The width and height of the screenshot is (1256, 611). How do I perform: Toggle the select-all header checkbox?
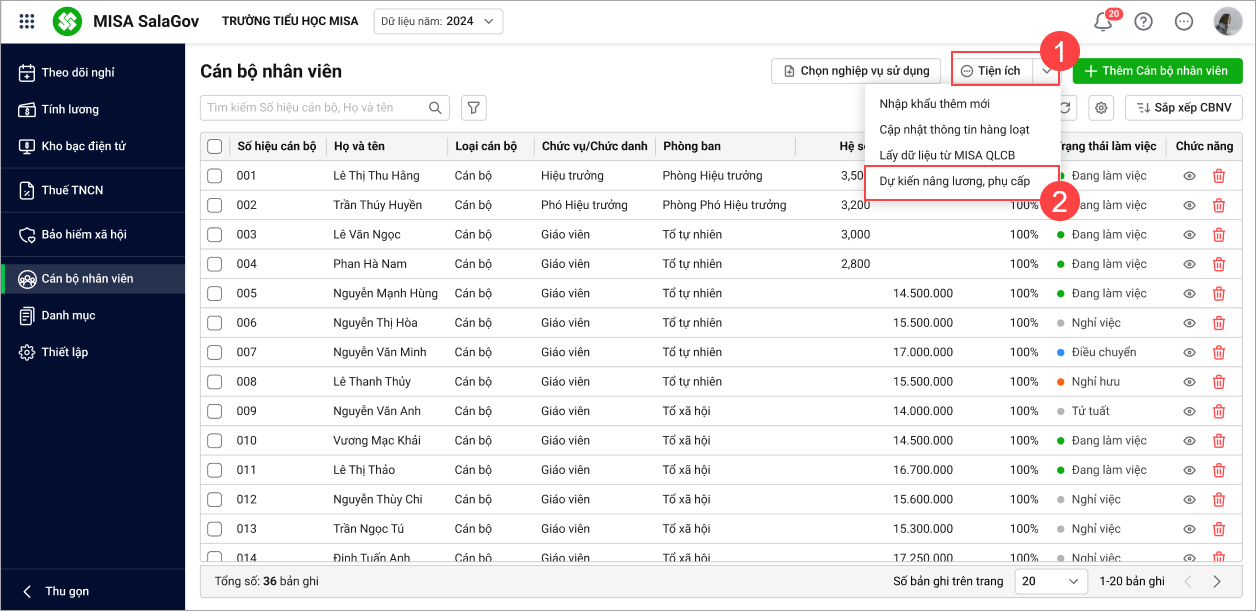214,146
